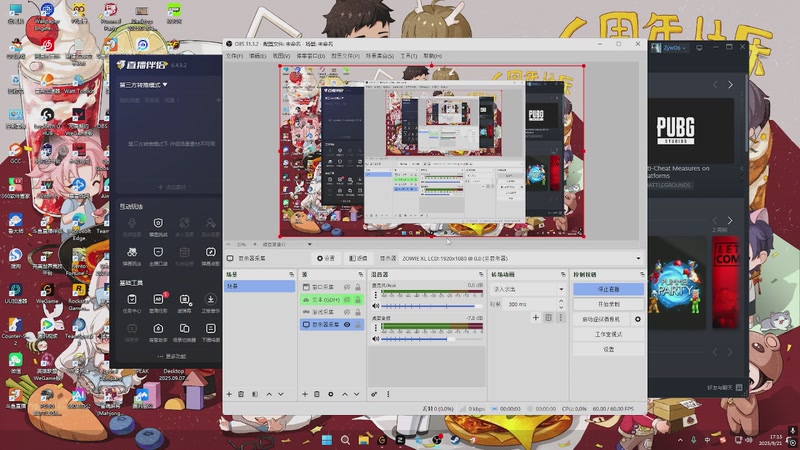
Task: Open source properties gear in Sources toolbar
Action: [331, 394]
